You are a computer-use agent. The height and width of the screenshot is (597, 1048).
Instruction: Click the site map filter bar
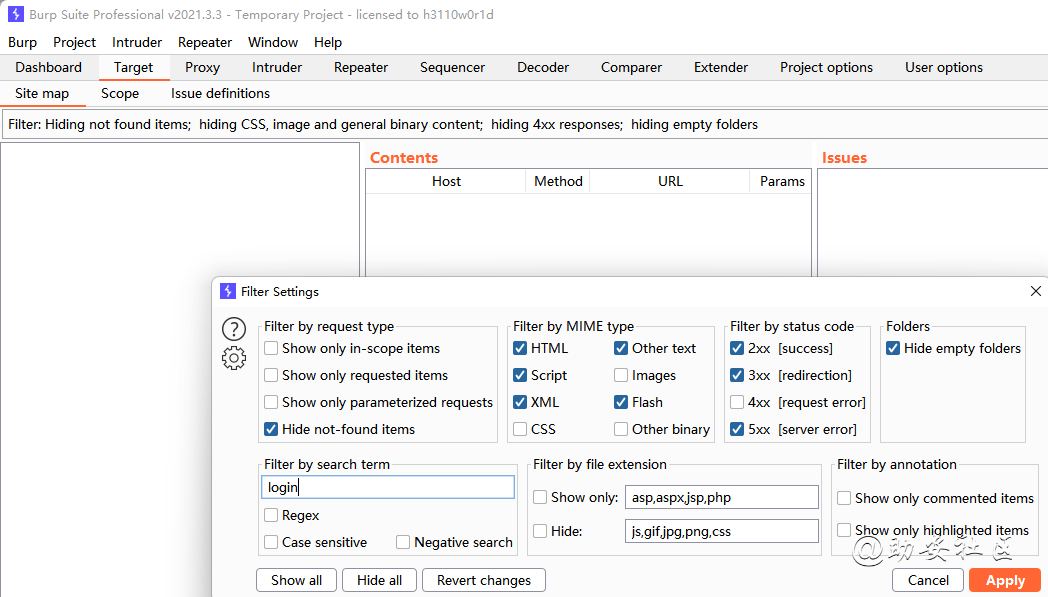click(x=525, y=124)
